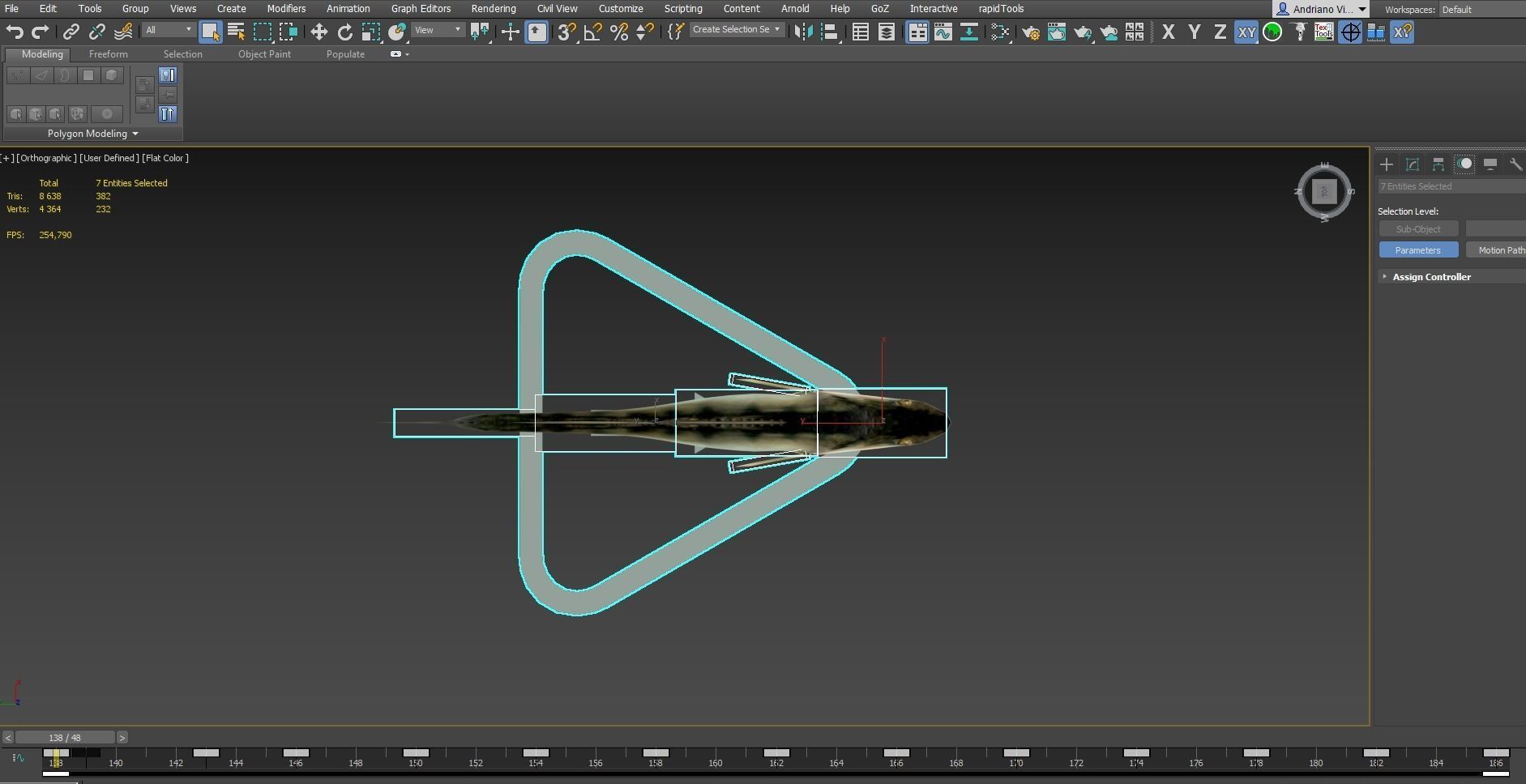Open the Render Setup teapot icon

click(1030, 32)
